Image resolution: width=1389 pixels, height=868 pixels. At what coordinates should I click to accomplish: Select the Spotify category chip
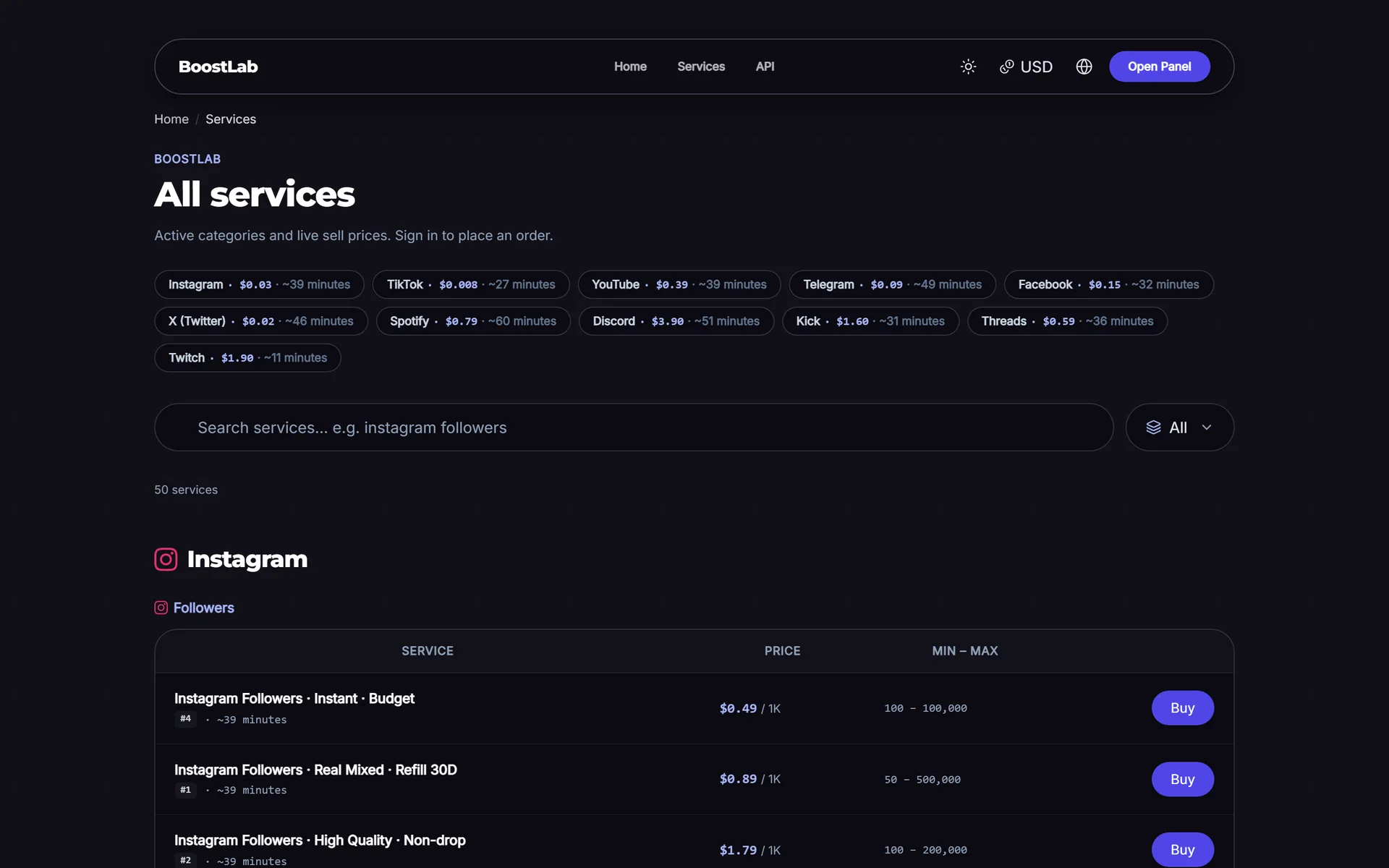(x=473, y=321)
